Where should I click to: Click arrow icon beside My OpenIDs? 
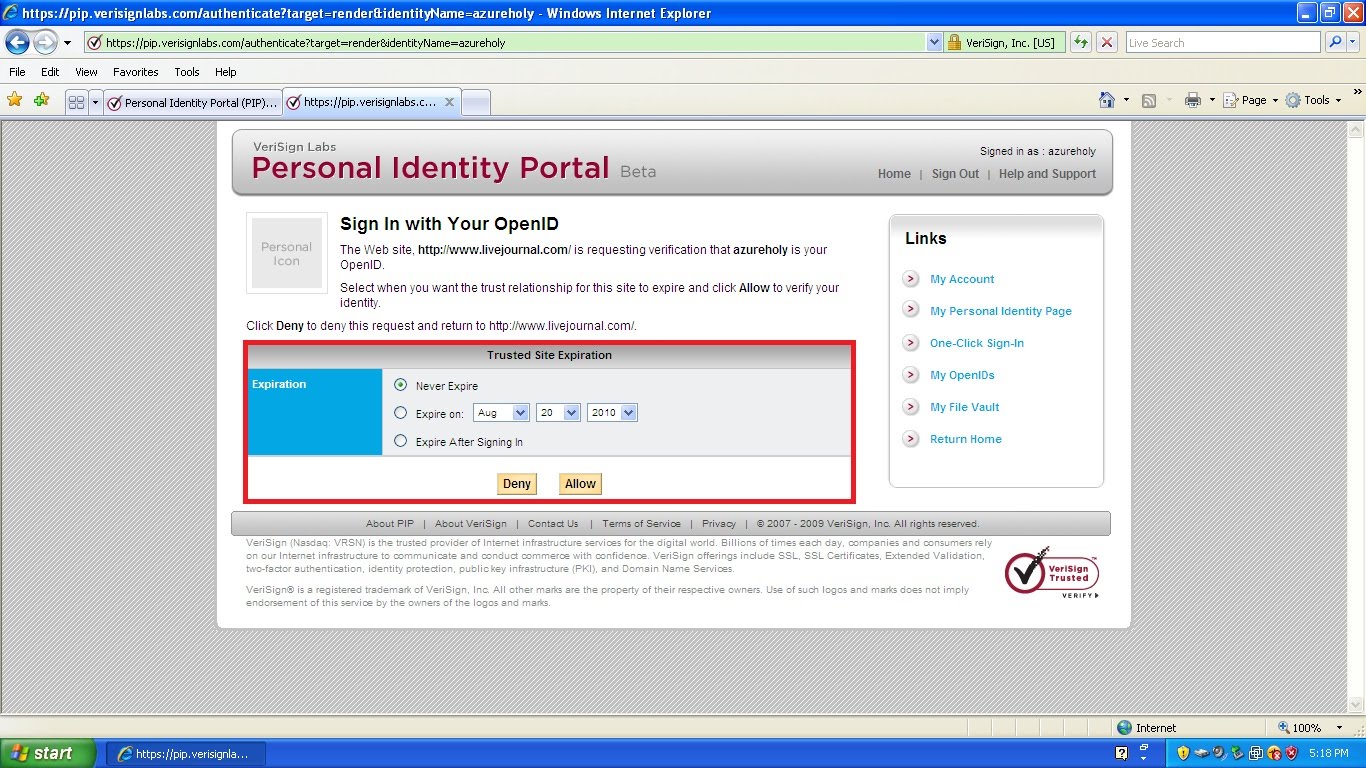[911, 375]
